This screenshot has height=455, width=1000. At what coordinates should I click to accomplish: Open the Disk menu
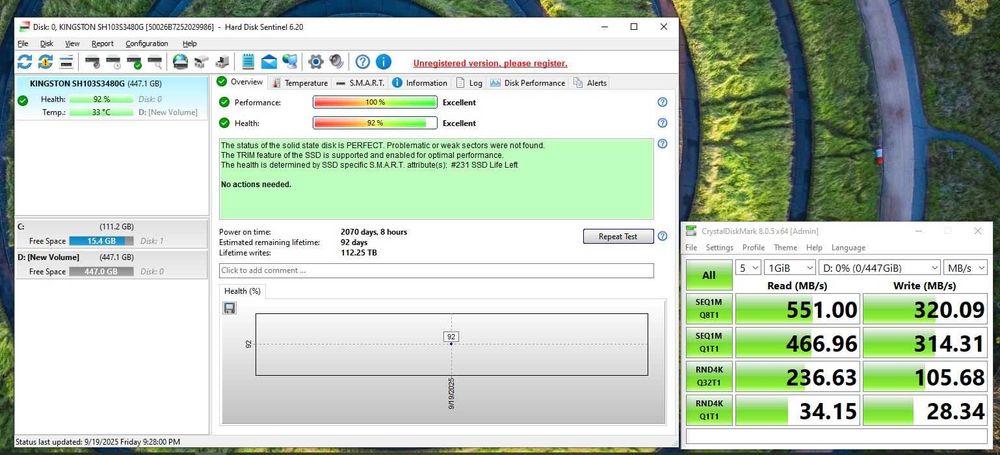click(x=47, y=43)
